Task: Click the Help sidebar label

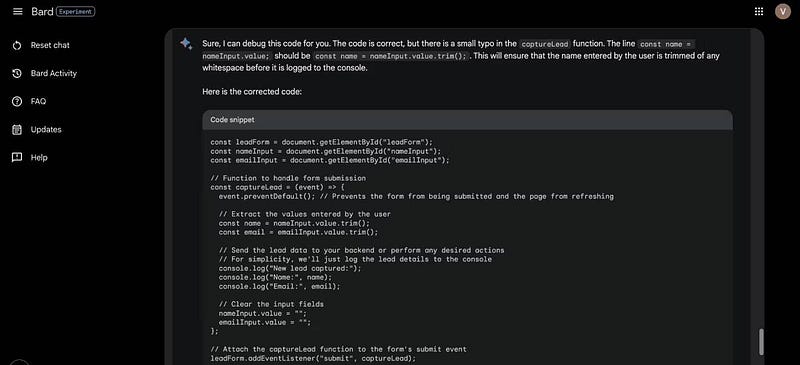Action: click(x=39, y=157)
